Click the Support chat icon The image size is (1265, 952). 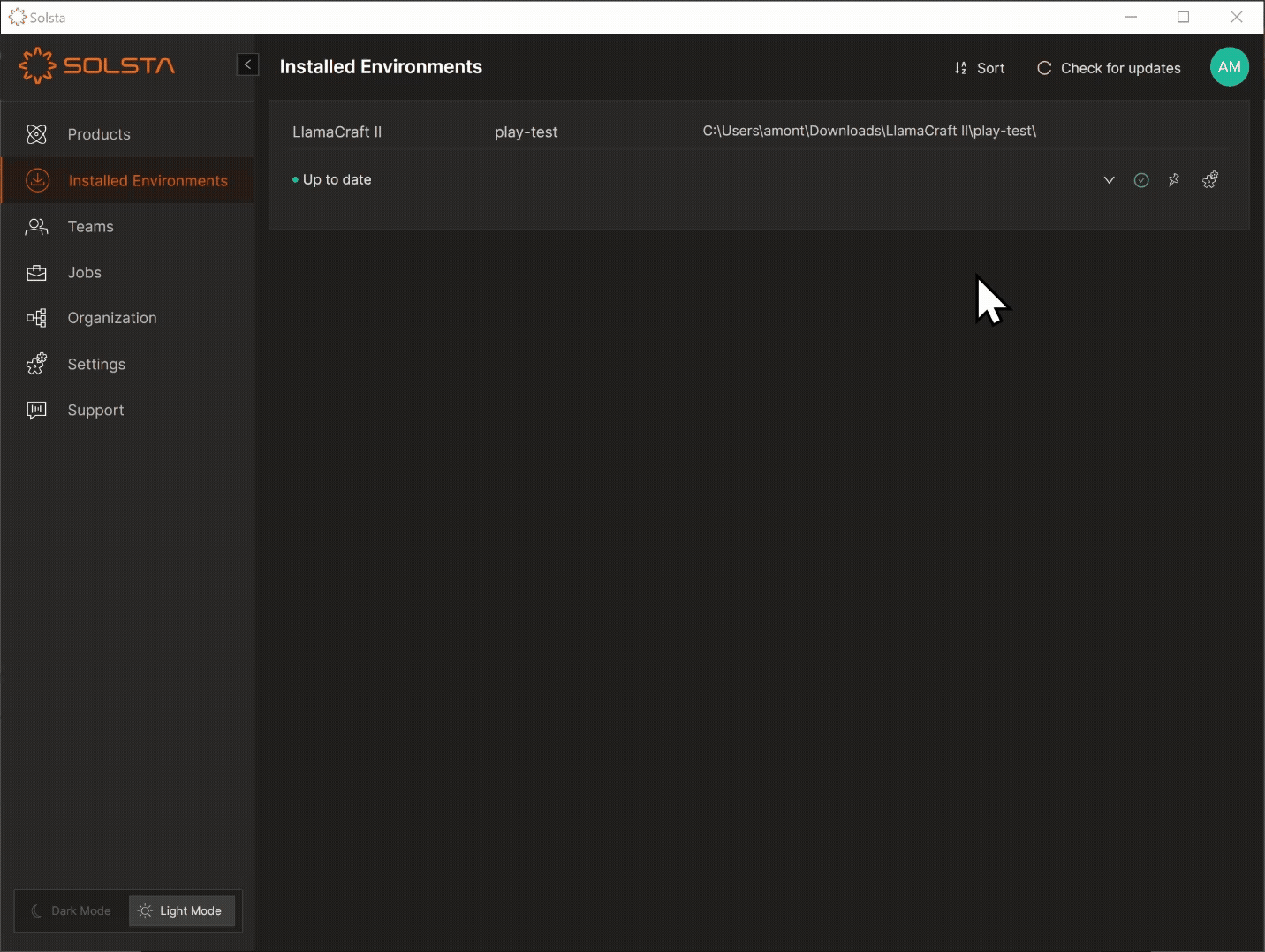click(x=36, y=410)
